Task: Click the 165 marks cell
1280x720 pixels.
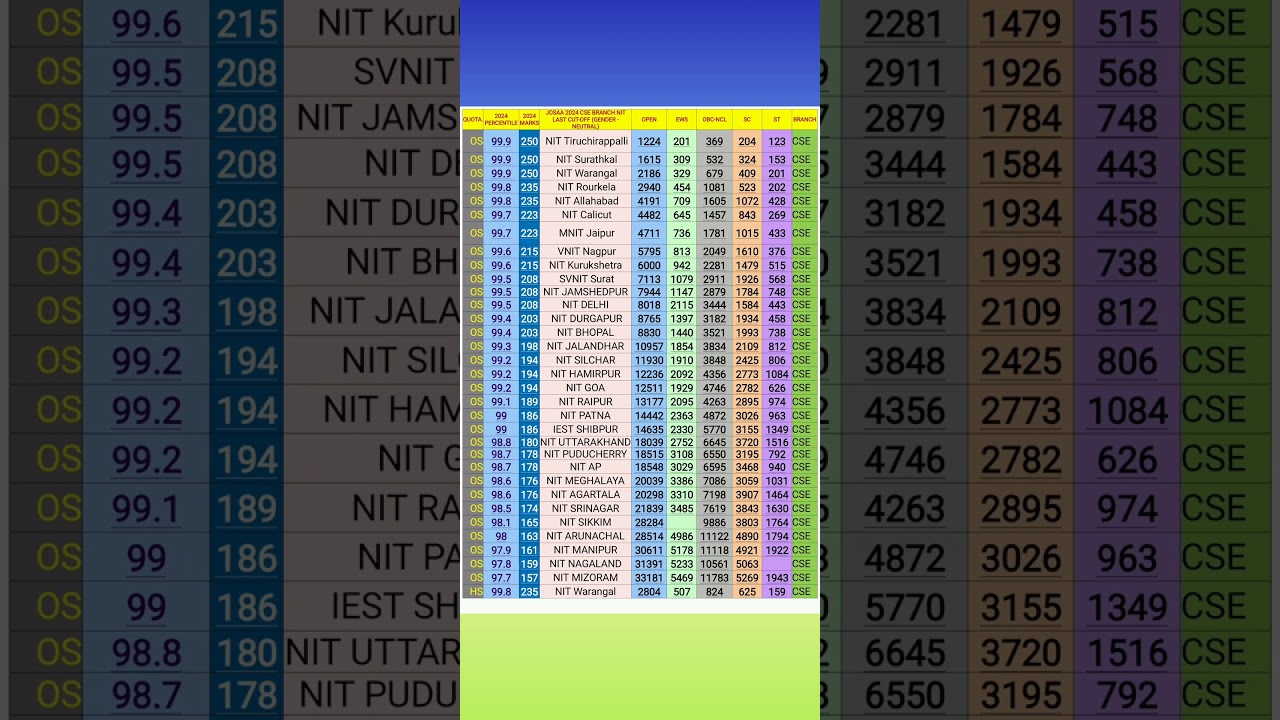Action: point(529,522)
